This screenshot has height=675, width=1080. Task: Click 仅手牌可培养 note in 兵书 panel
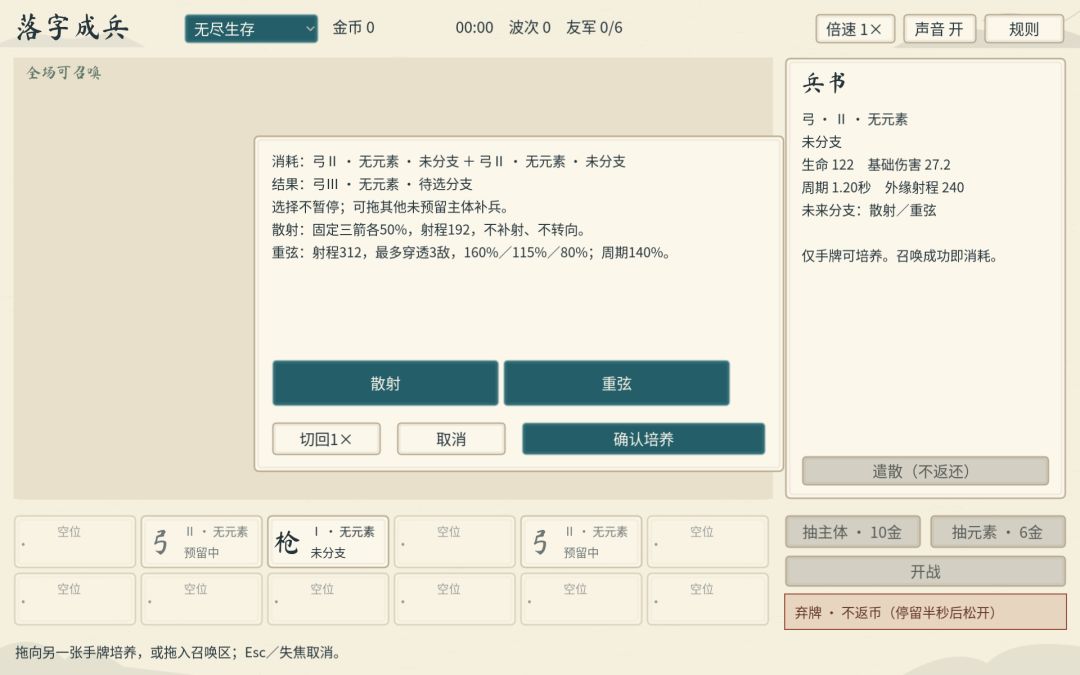pos(900,256)
